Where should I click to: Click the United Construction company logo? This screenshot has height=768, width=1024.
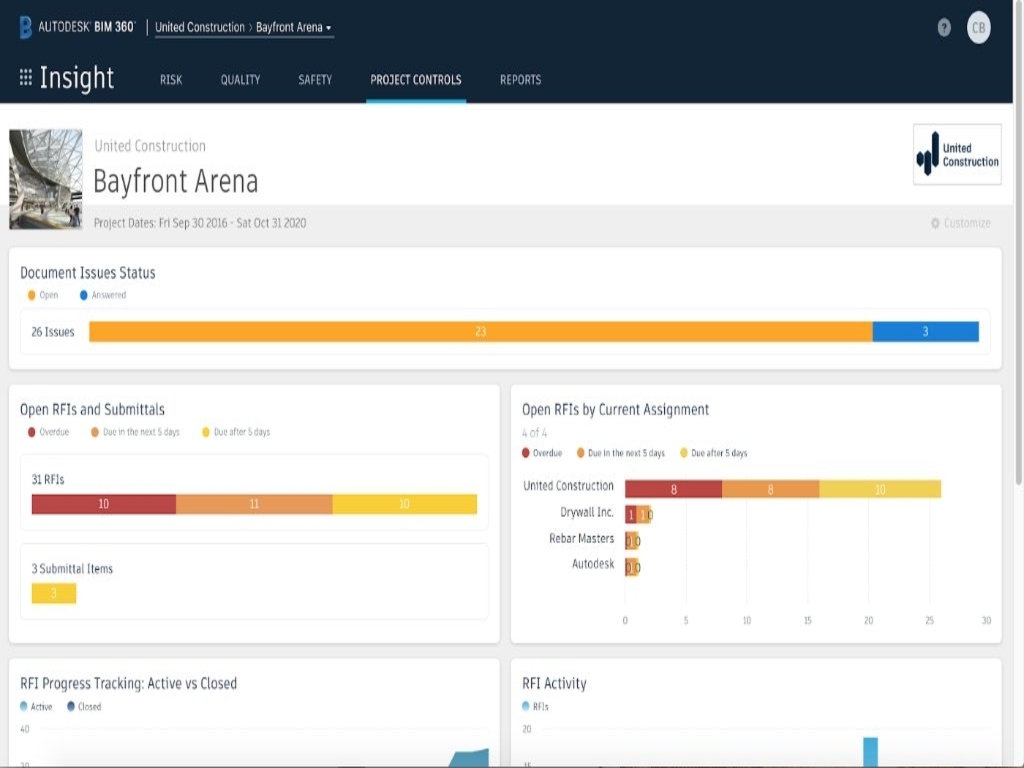(x=957, y=155)
